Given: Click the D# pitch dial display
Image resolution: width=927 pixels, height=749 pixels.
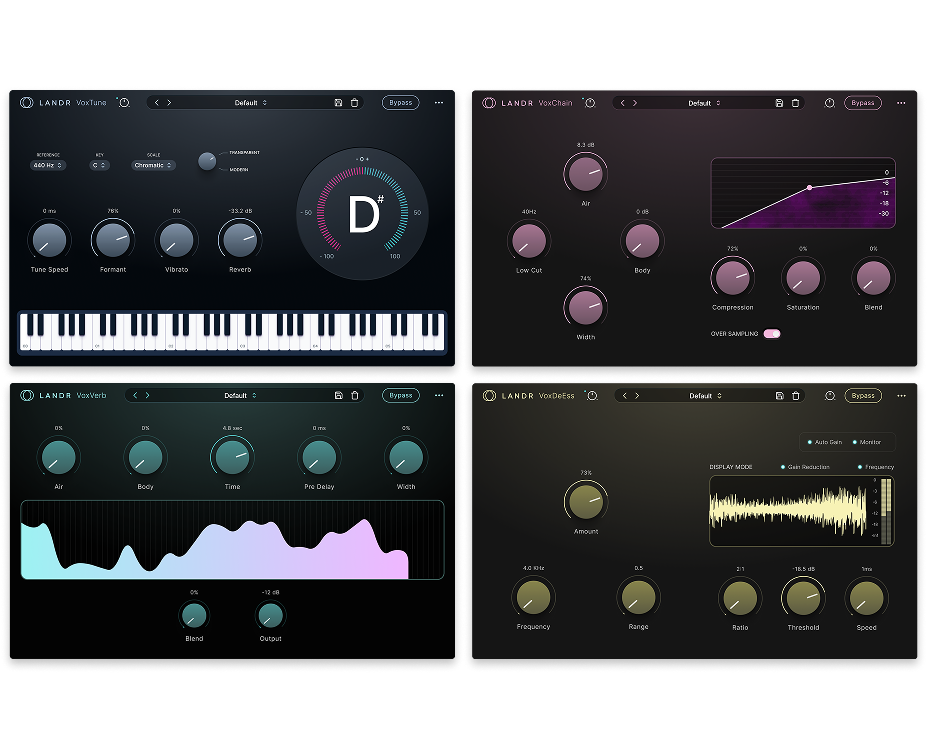Looking at the screenshot, I should [362, 213].
